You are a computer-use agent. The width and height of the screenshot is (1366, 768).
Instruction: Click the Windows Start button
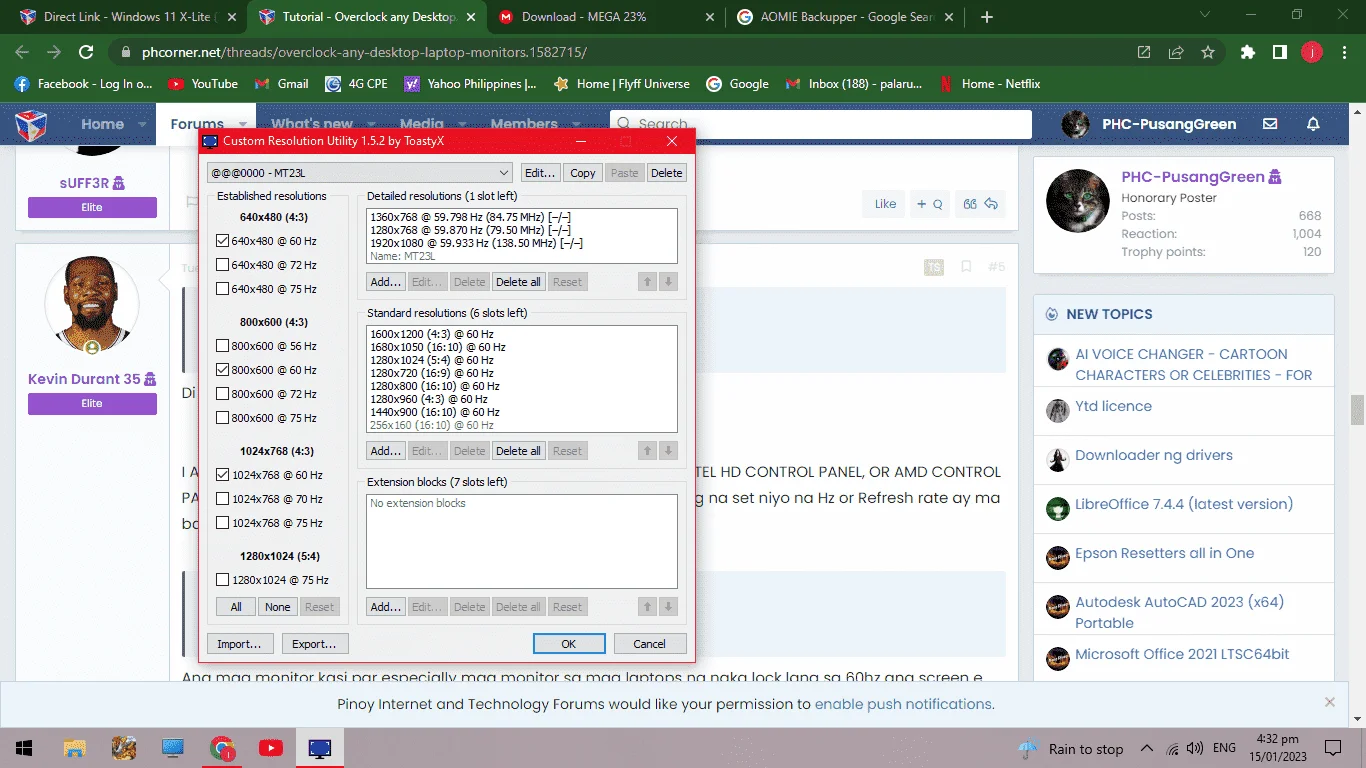[x=24, y=748]
